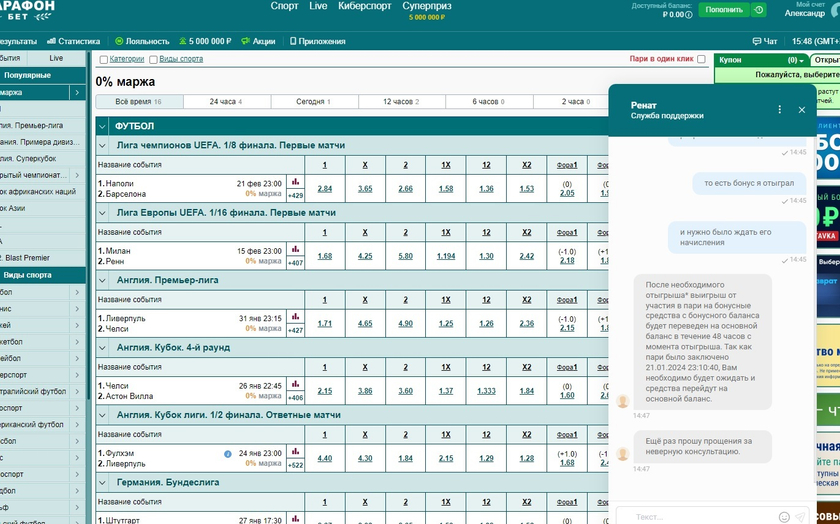Select Всё время 16 filter tab

pos(139,101)
